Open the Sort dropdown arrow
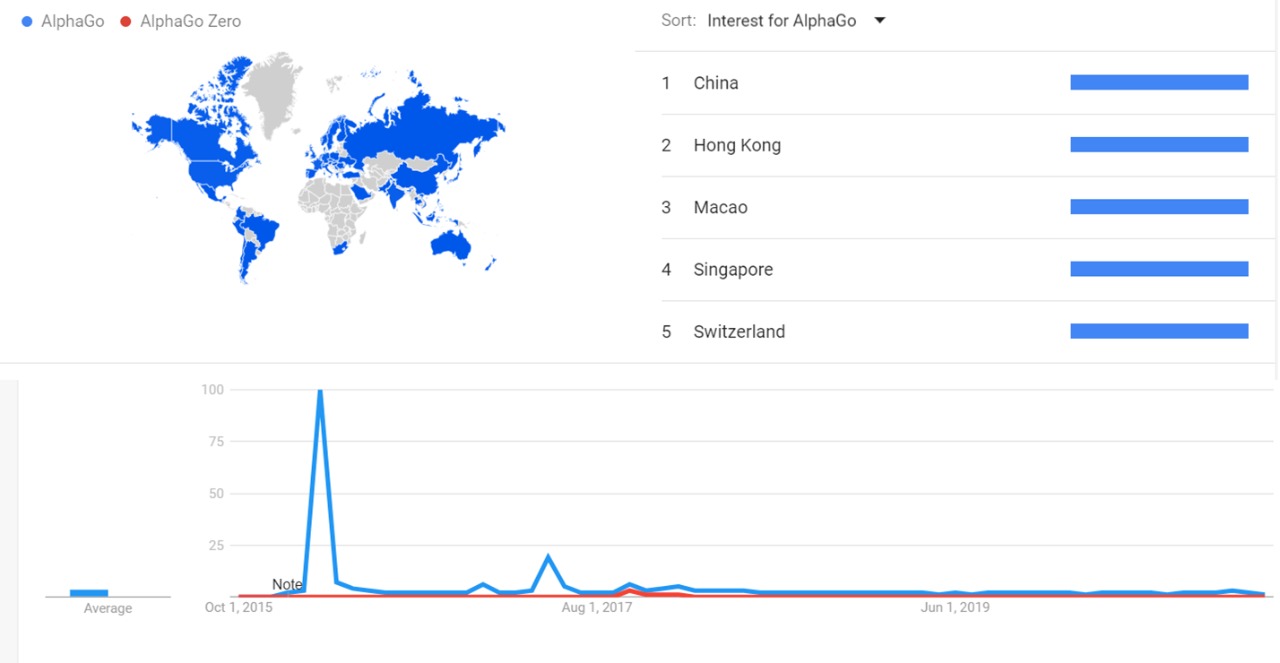The image size is (1280, 663). 880,20
